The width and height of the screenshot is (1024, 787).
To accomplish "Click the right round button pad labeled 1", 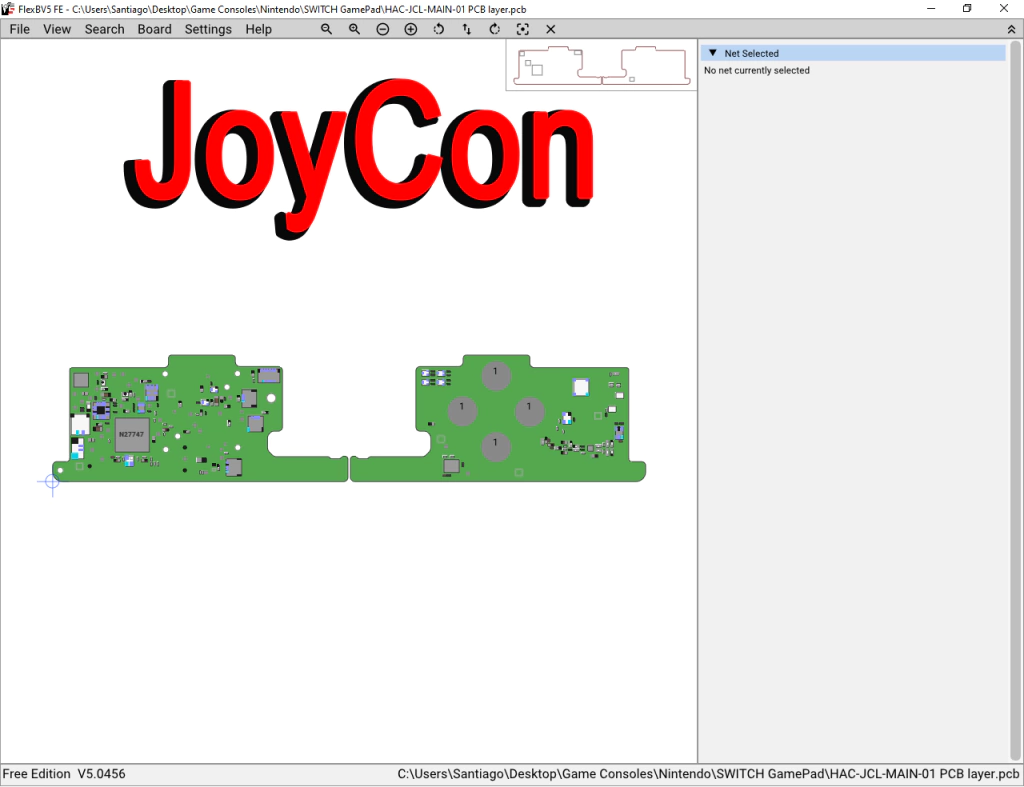I will pyautogui.click(x=530, y=411).
